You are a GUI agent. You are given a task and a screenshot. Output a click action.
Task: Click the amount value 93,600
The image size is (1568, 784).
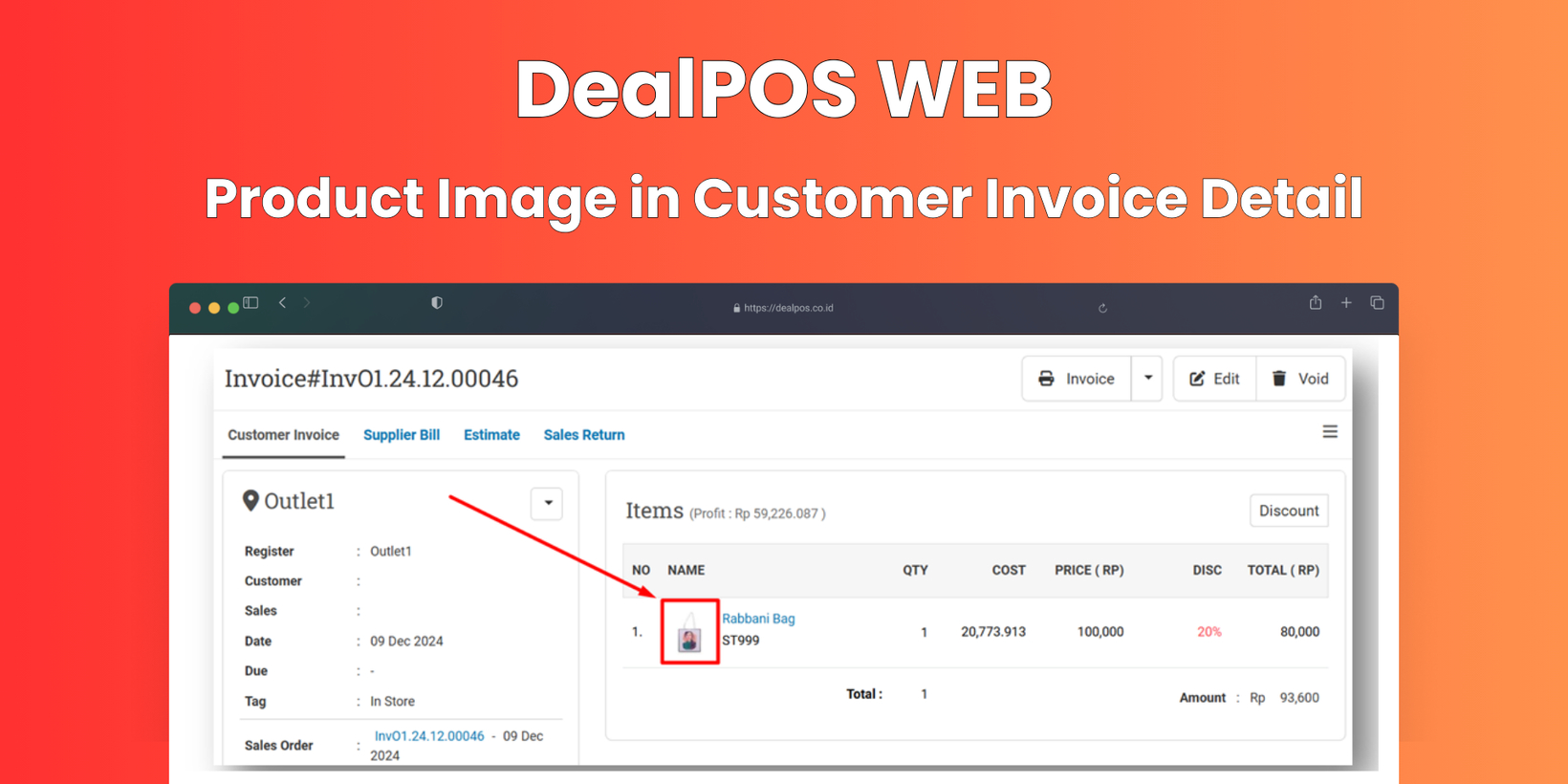click(1299, 698)
